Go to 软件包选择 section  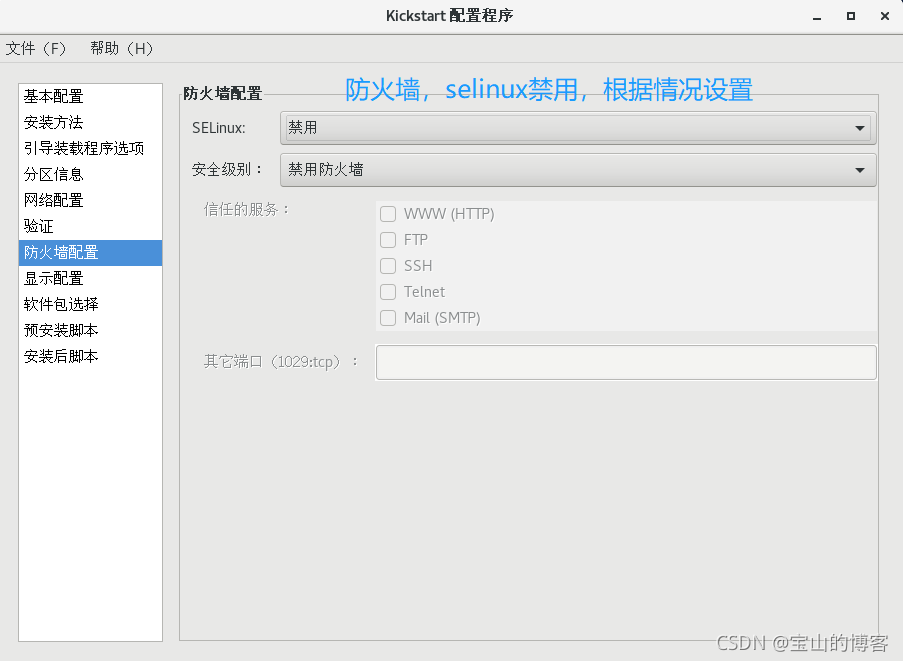tap(61, 304)
